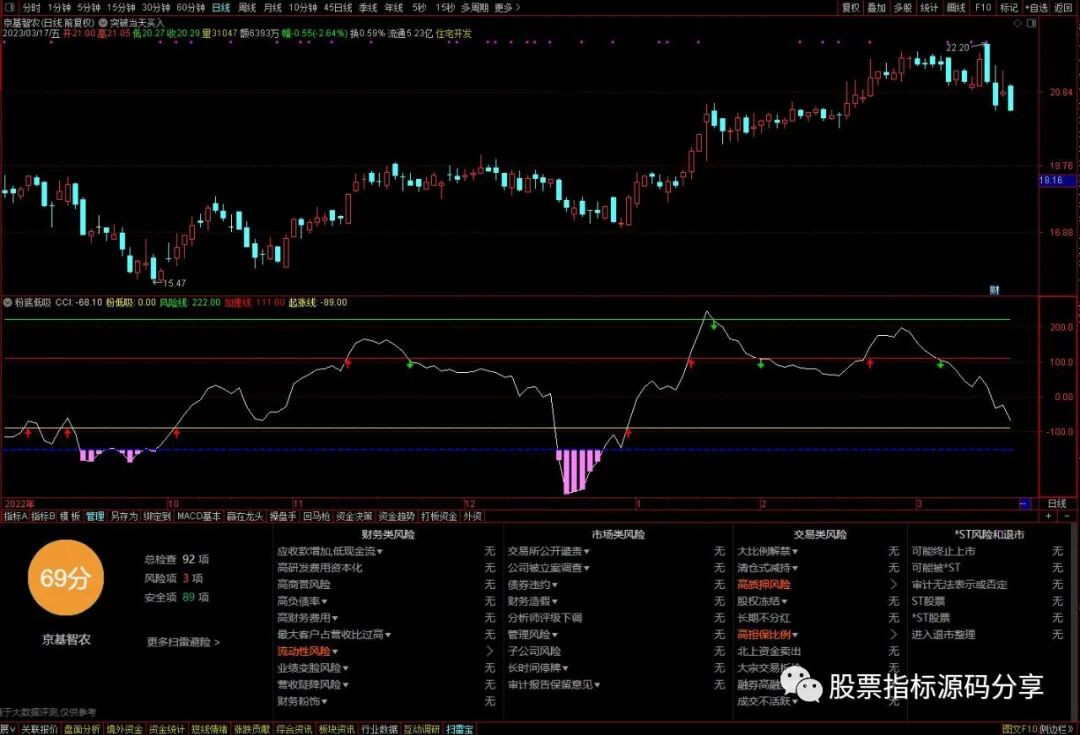Select the 60分钟 timeframe
The width and height of the screenshot is (1080, 735).
[191, 8]
